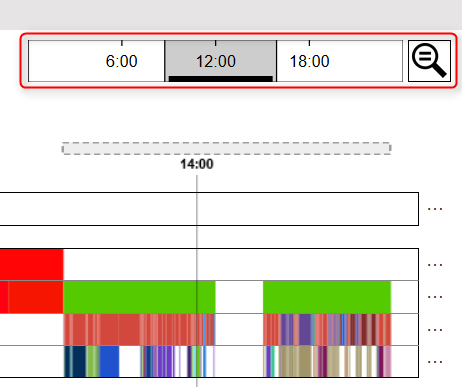Click the orange-red block left of the green bar
The image size is (462, 391).
pos(36,297)
